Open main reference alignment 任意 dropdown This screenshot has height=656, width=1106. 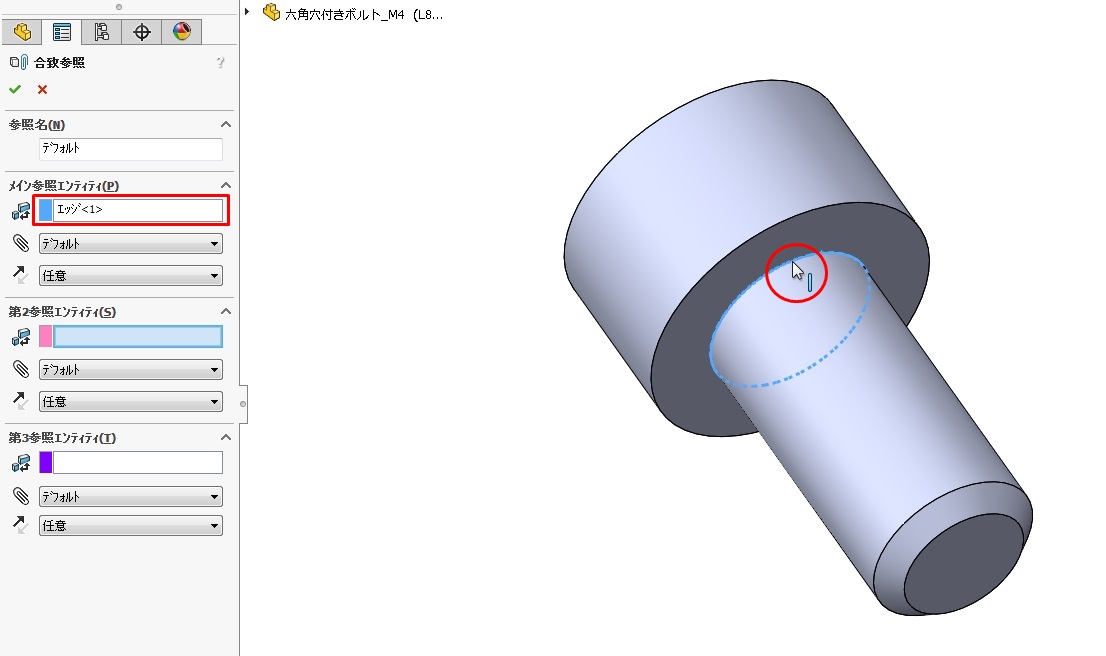pos(130,276)
